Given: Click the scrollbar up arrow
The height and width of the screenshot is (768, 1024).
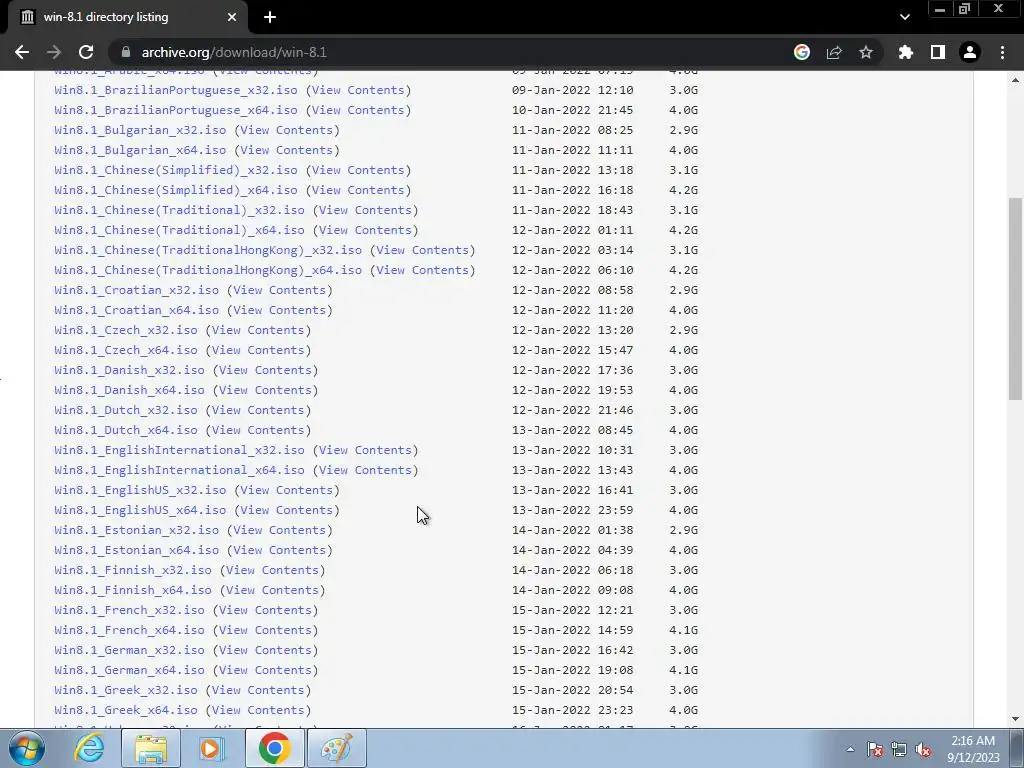Looking at the screenshot, I should click(x=1015, y=80).
